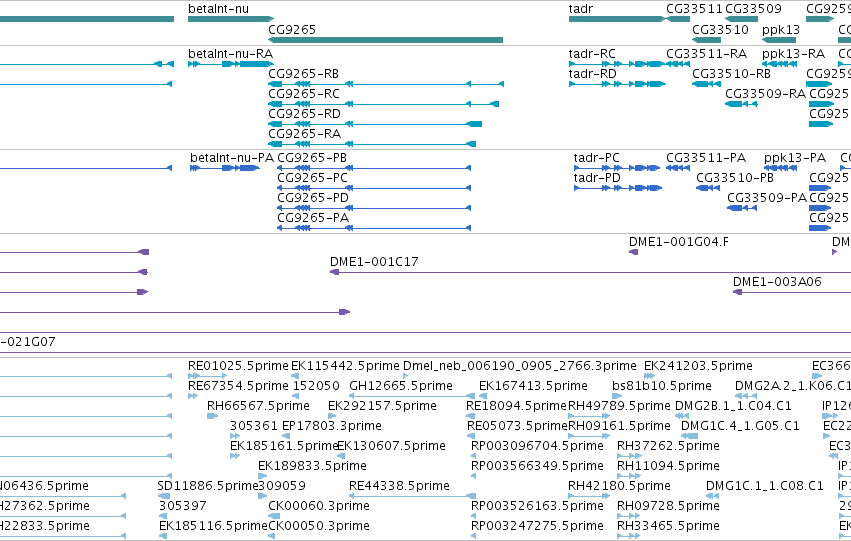This screenshot has width=851, height=541.
Task: Select the DMG1C.1_1.C08.C1 feature
Action: (x=711, y=496)
